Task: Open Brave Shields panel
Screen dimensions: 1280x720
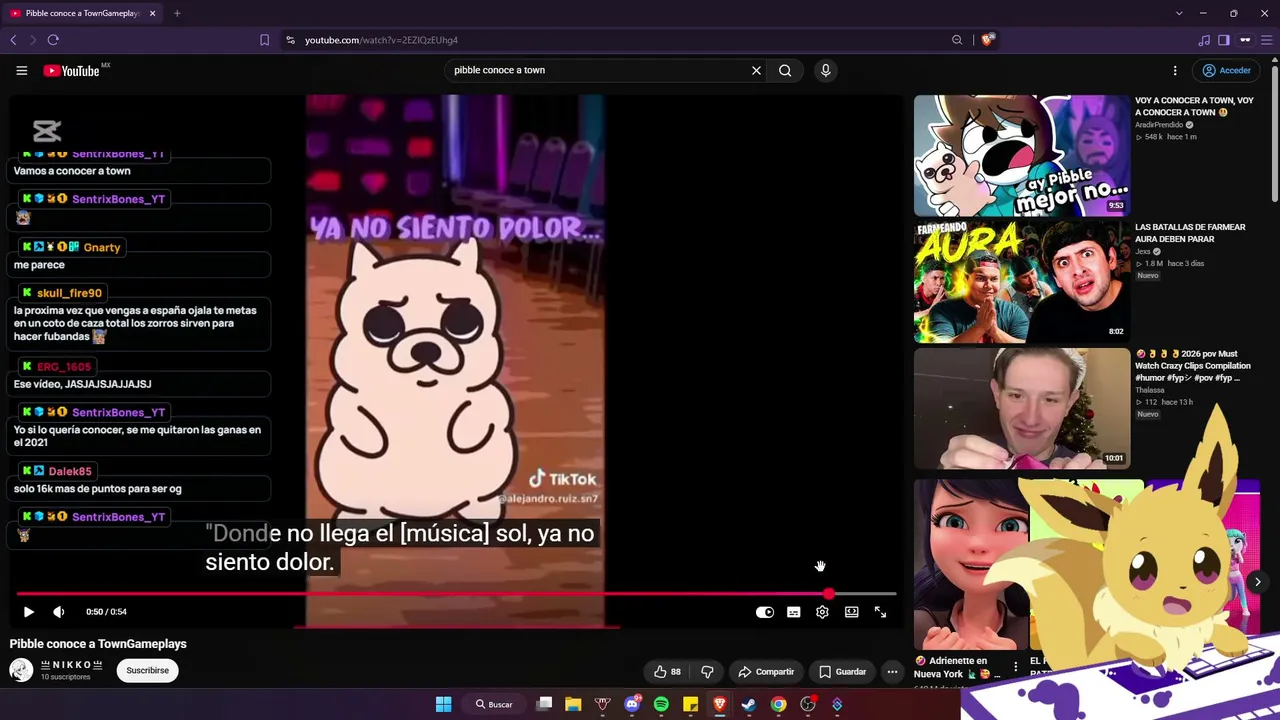Action: tap(987, 40)
